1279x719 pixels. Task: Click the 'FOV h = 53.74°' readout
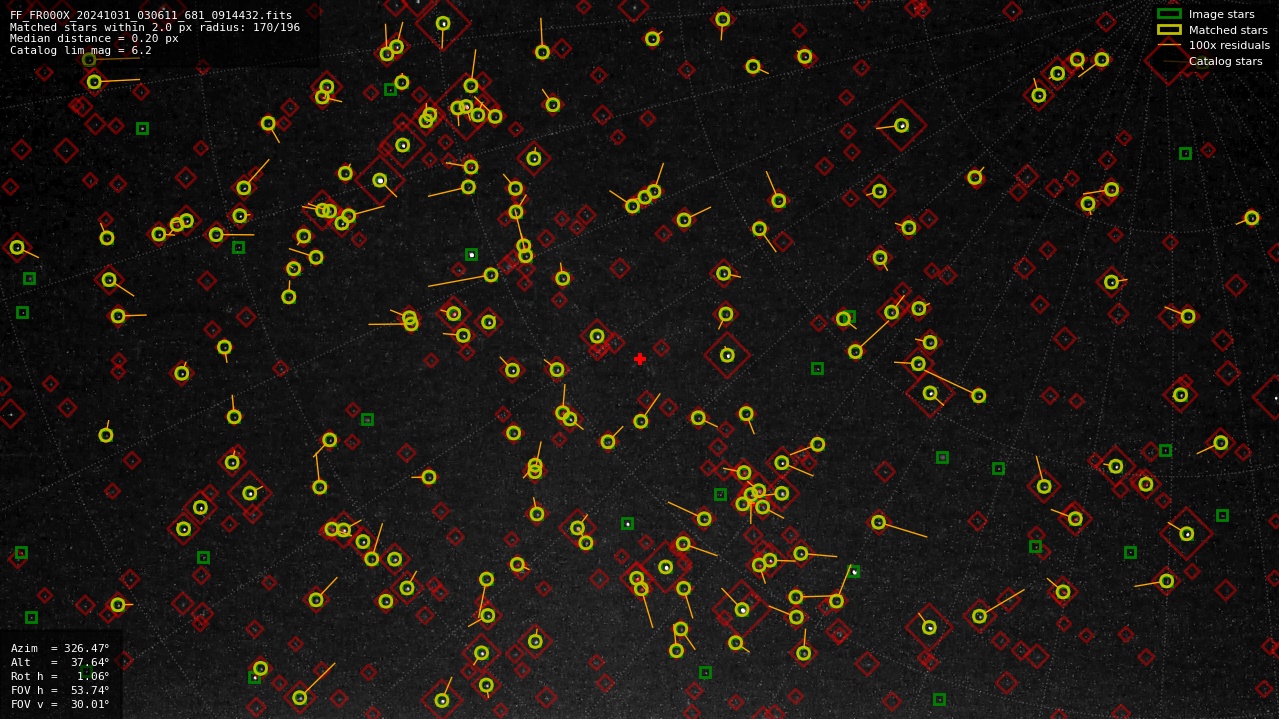pyautogui.click(x=60, y=690)
